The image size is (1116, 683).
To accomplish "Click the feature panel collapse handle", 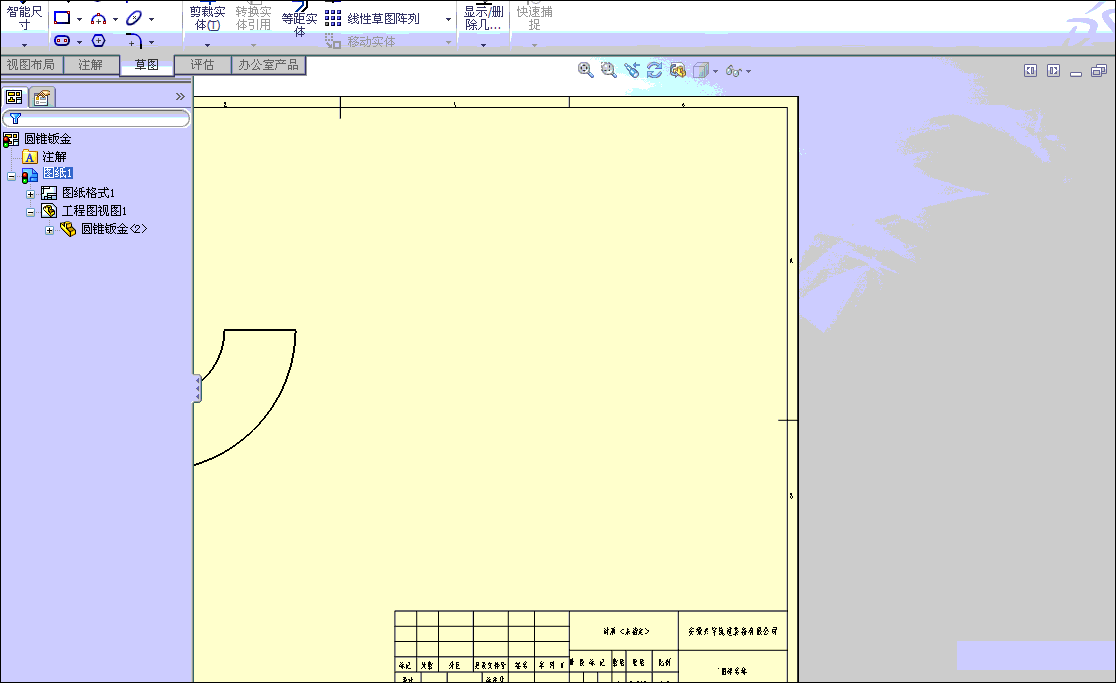I will coord(197,389).
